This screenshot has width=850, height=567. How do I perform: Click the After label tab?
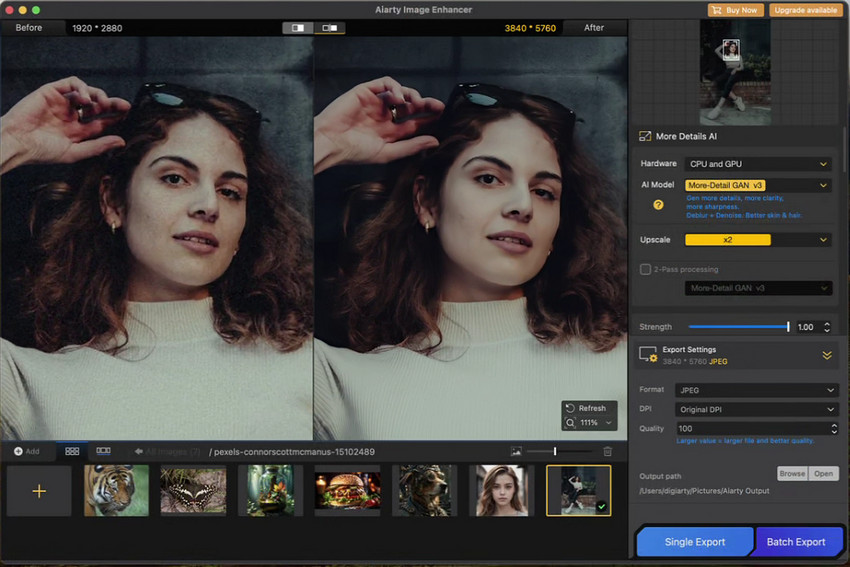pyautogui.click(x=594, y=28)
